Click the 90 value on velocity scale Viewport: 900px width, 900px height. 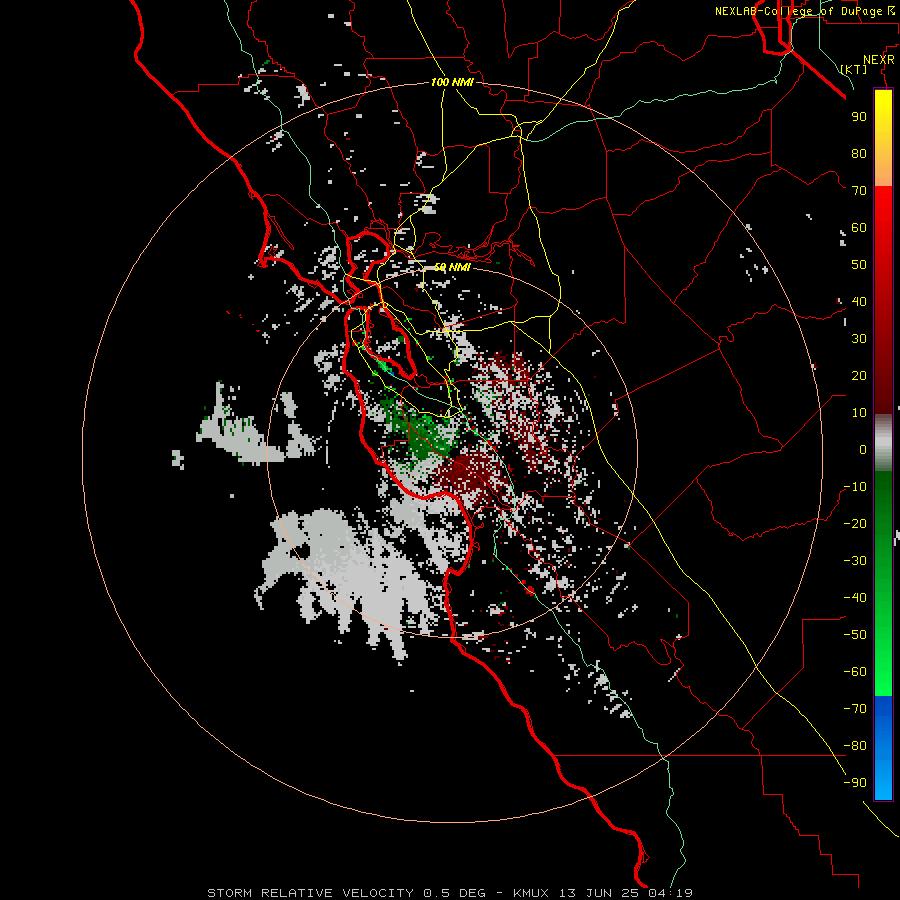coord(859,117)
